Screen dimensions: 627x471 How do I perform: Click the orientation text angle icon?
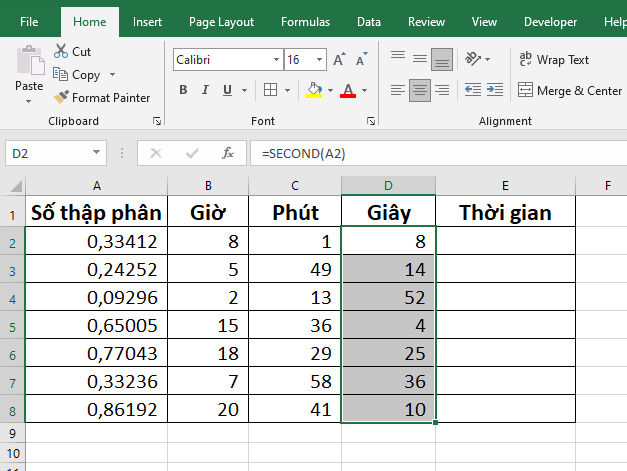[x=474, y=60]
